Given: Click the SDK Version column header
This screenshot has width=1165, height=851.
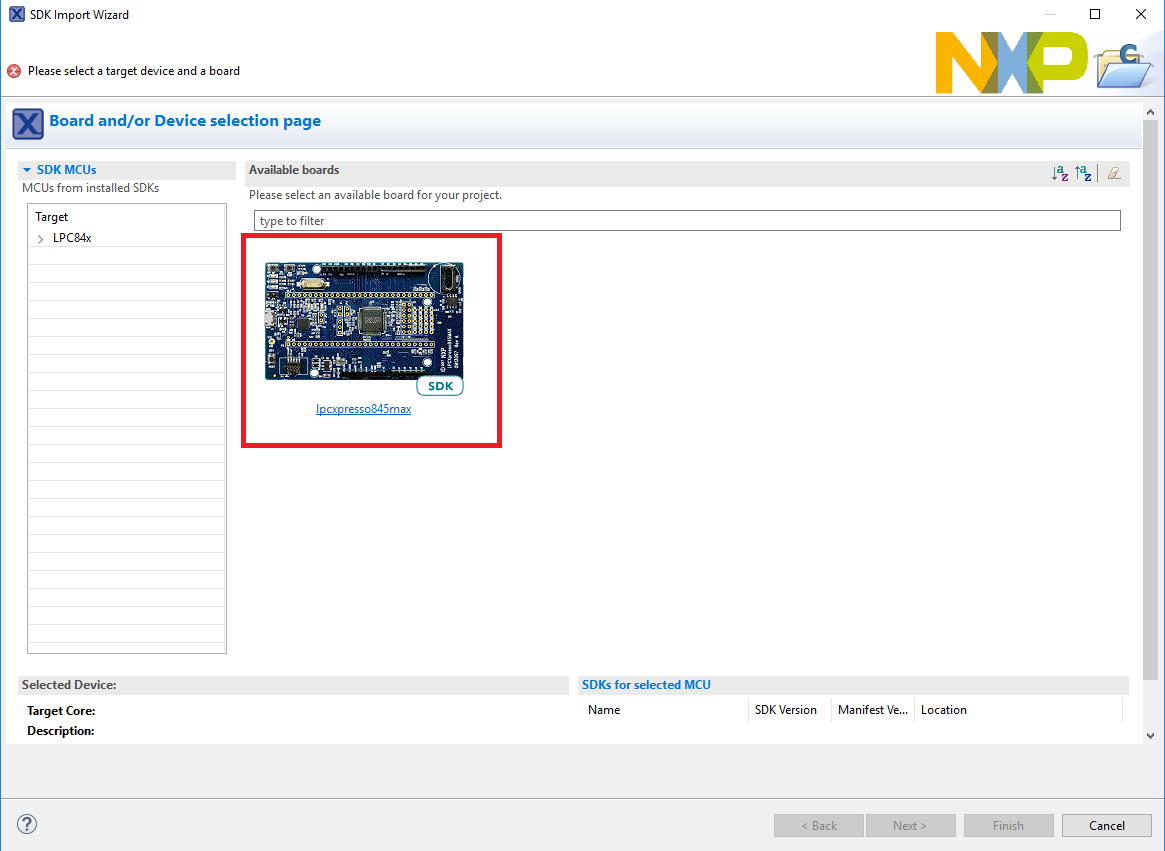Looking at the screenshot, I should tap(786, 710).
